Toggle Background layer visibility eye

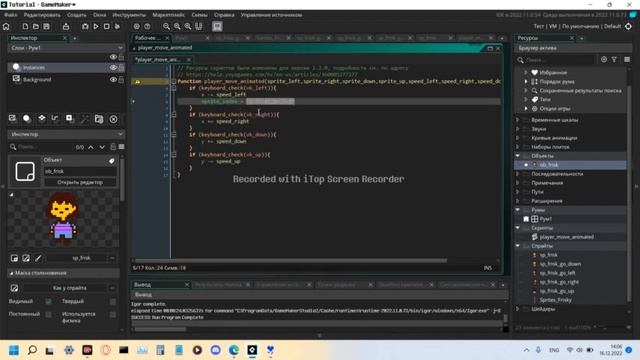pyautogui.click(x=113, y=80)
